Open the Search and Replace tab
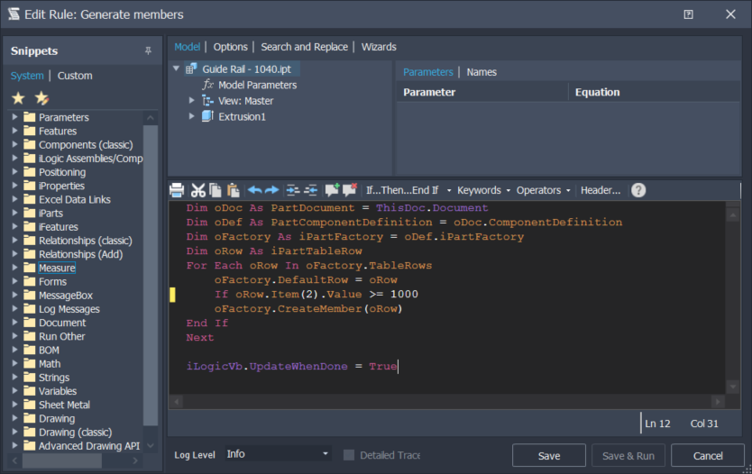Screen dimensions: 752x474 click(304, 47)
